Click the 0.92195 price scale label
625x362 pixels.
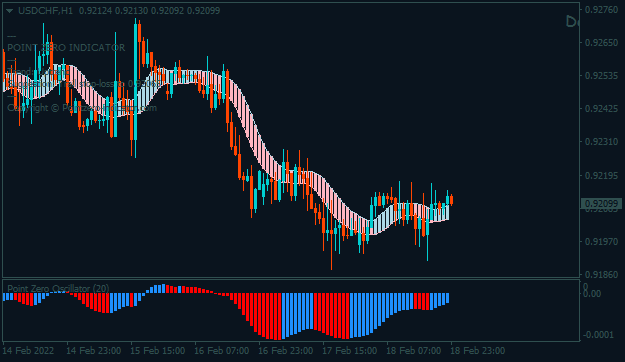(601, 175)
